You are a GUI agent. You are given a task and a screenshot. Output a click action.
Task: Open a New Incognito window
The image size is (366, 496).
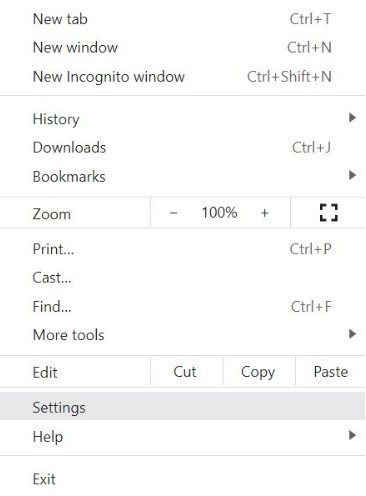(182, 76)
